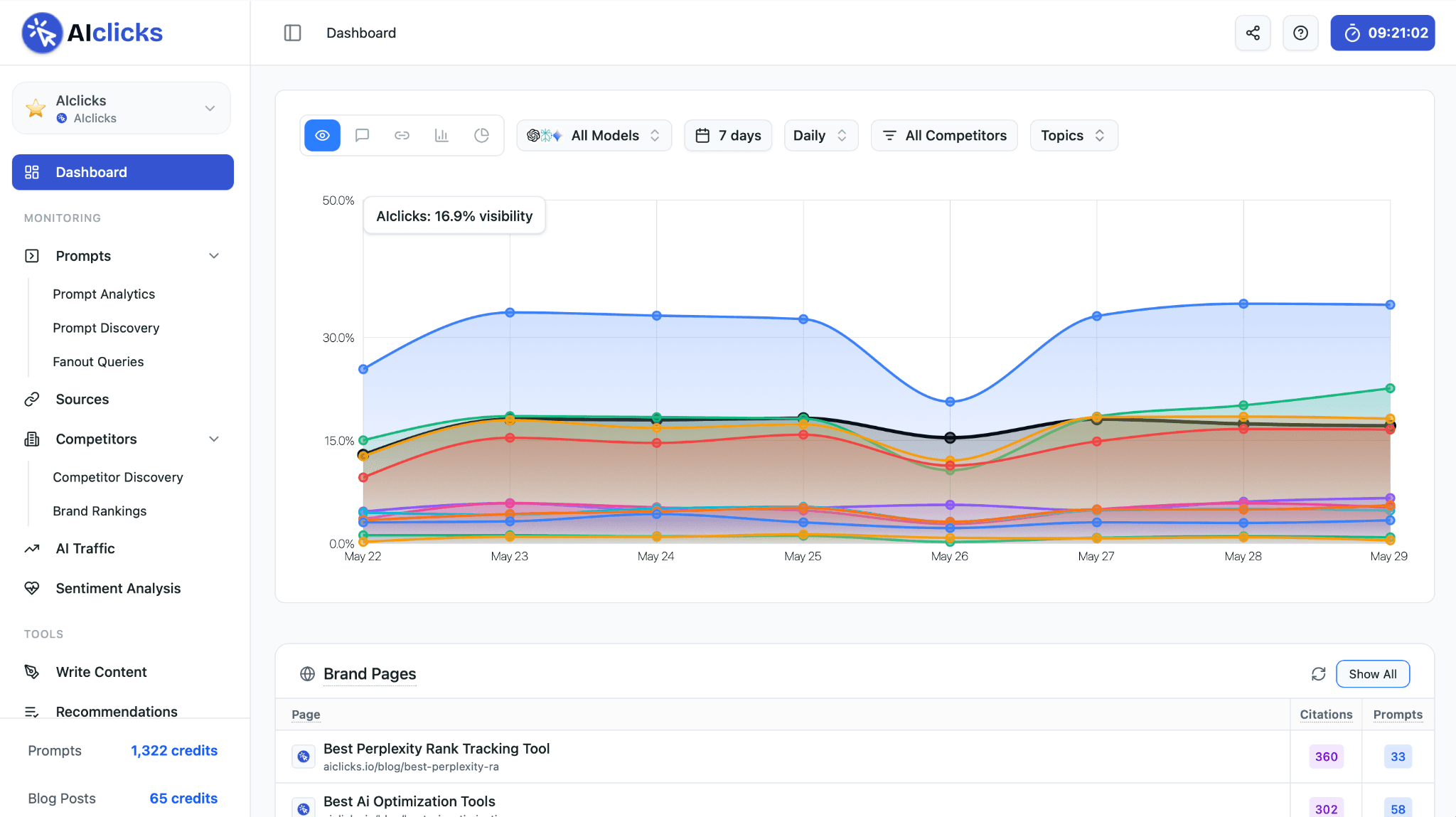This screenshot has height=817, width=1456.
Task: Click the AIclicks logo icon
Action: (42, 33)
